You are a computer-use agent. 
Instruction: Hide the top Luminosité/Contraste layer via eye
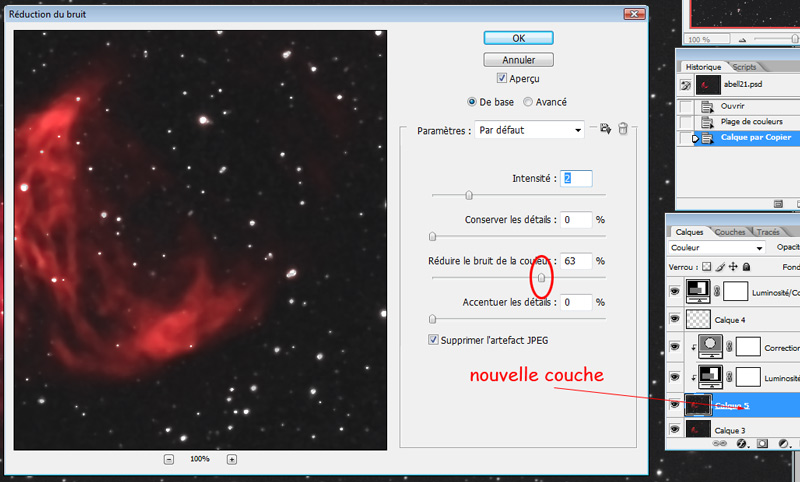pyautogui.click(x=675, y=291)
